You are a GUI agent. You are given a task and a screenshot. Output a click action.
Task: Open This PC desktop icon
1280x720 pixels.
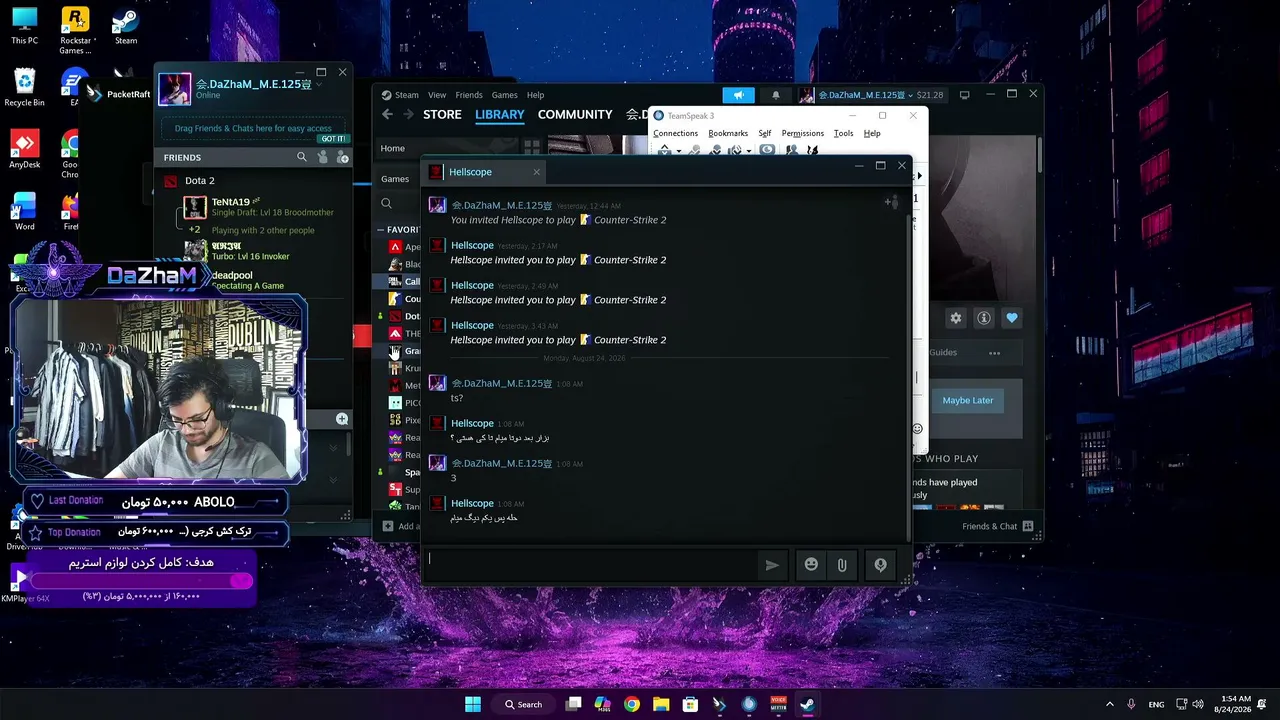(24, 26)
